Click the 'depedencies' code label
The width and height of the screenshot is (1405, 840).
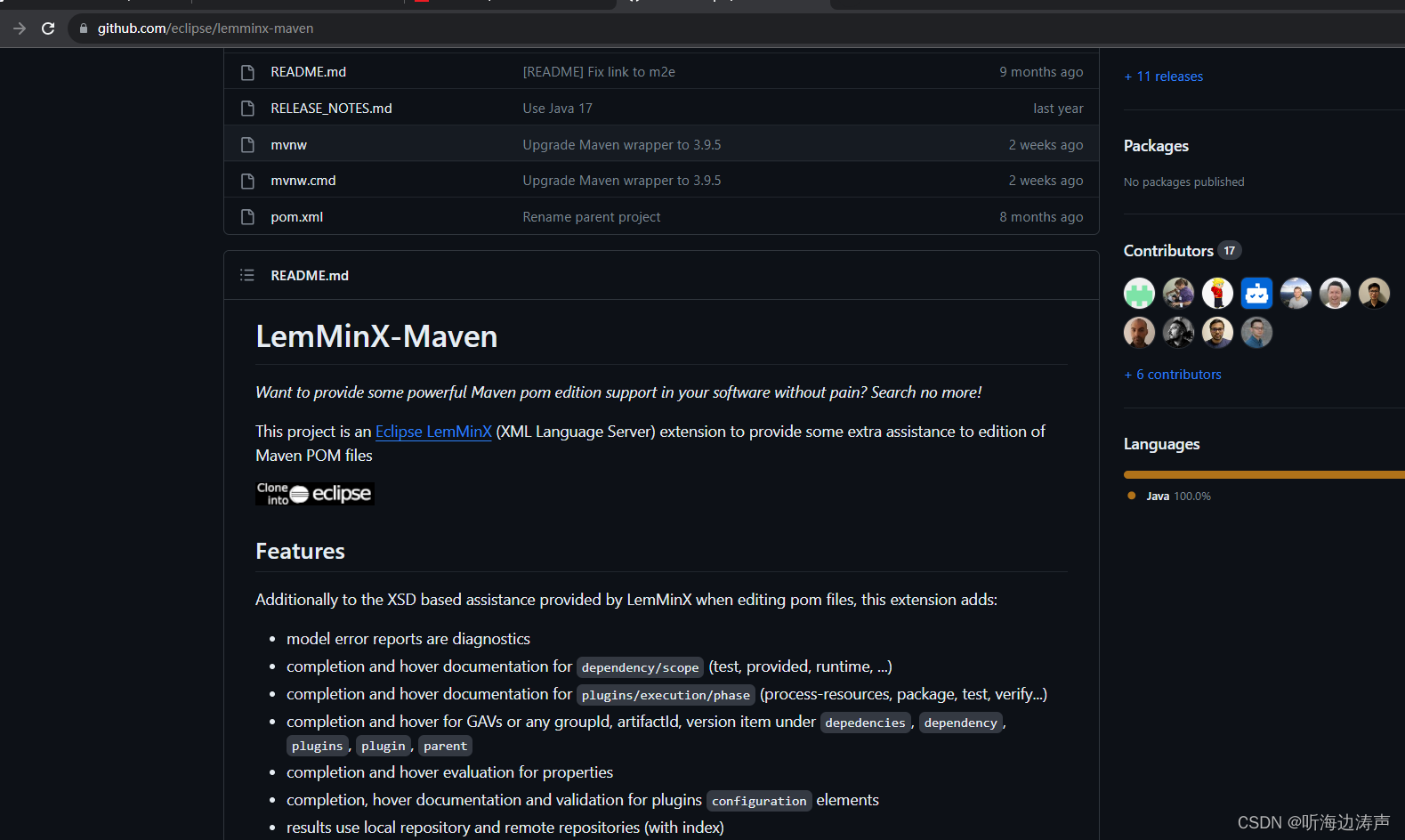pyautogui.click(x=865, y=723)
